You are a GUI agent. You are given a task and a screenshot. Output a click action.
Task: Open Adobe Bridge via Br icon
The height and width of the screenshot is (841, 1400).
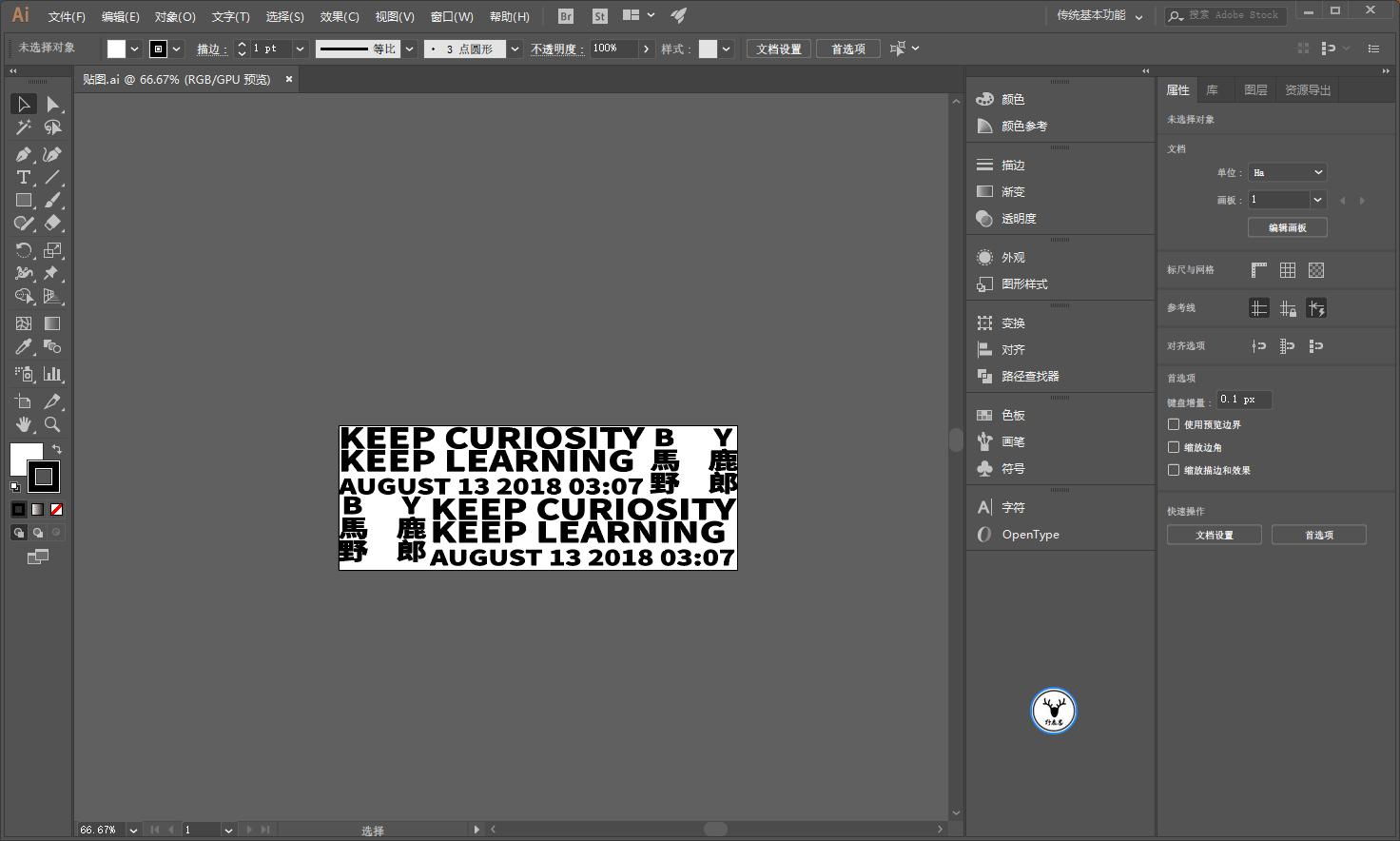click(x=566, y=16)
